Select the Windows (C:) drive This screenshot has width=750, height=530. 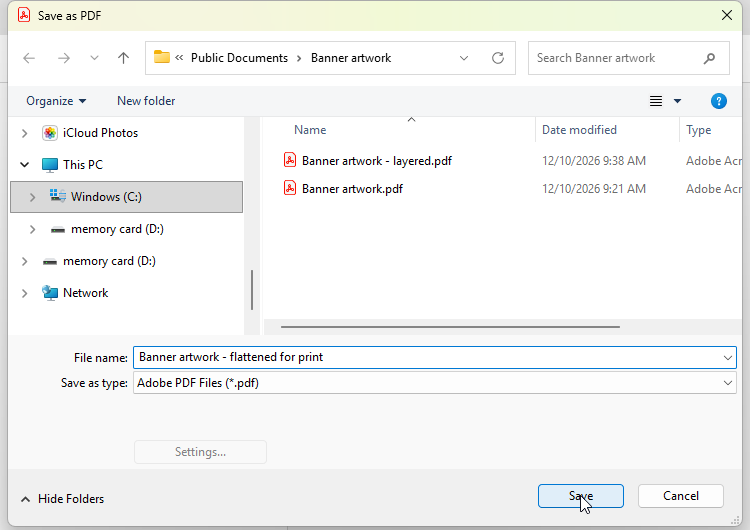coord(126,197)
